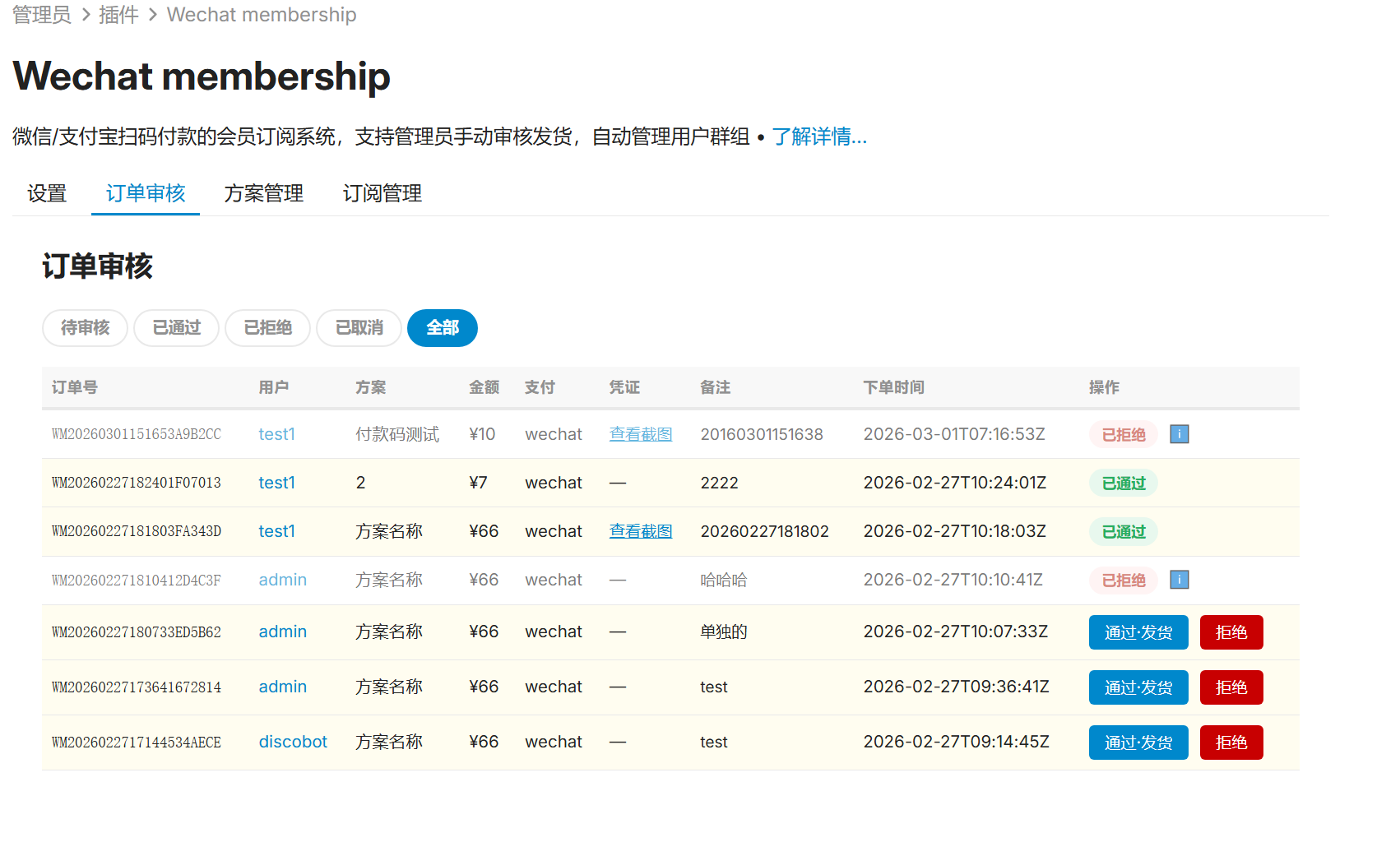The width and height of the screenshot is (1400, 842).
Task: Open the discobot user link
Action: 293,742
